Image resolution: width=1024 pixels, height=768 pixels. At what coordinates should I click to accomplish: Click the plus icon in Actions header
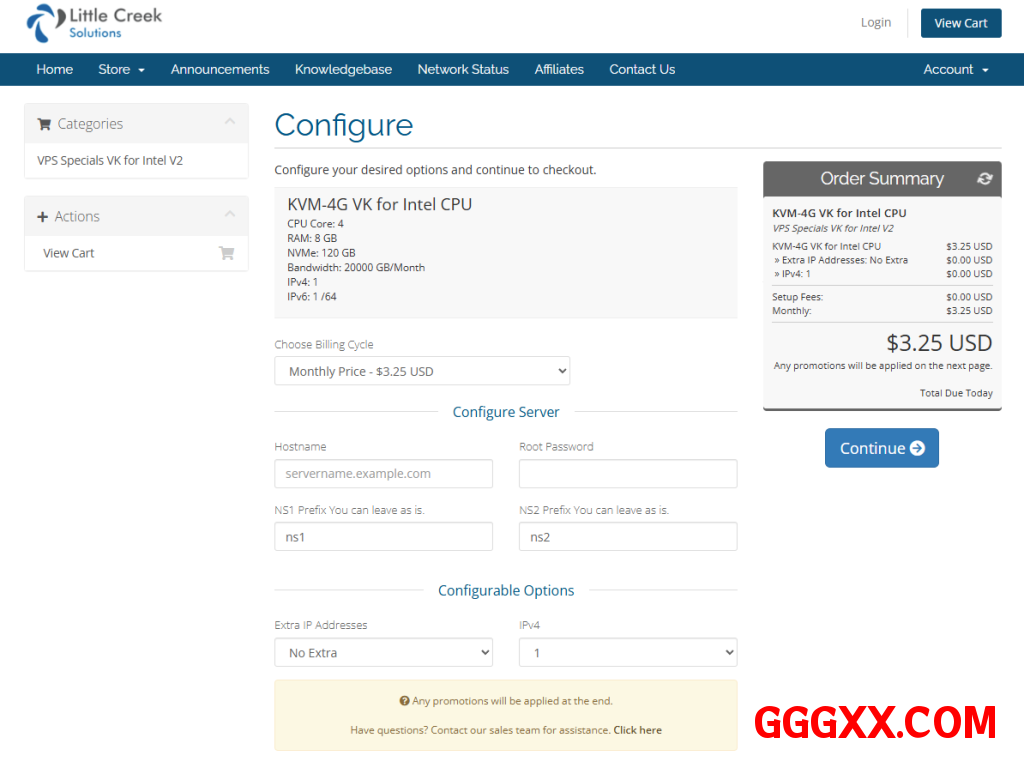pyautogui.click(x=43, y=217)
